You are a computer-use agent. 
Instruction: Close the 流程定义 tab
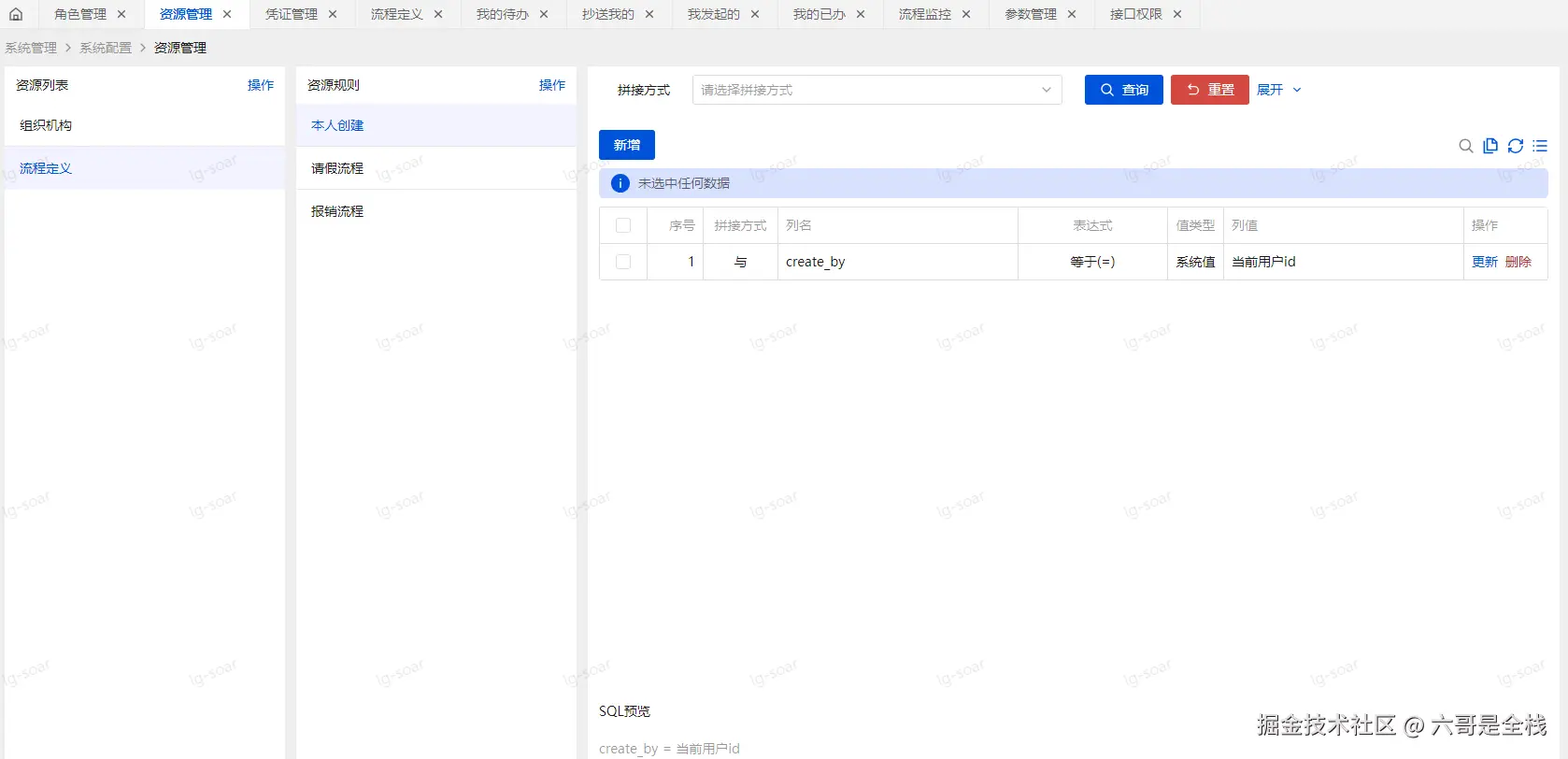(438, 14)
